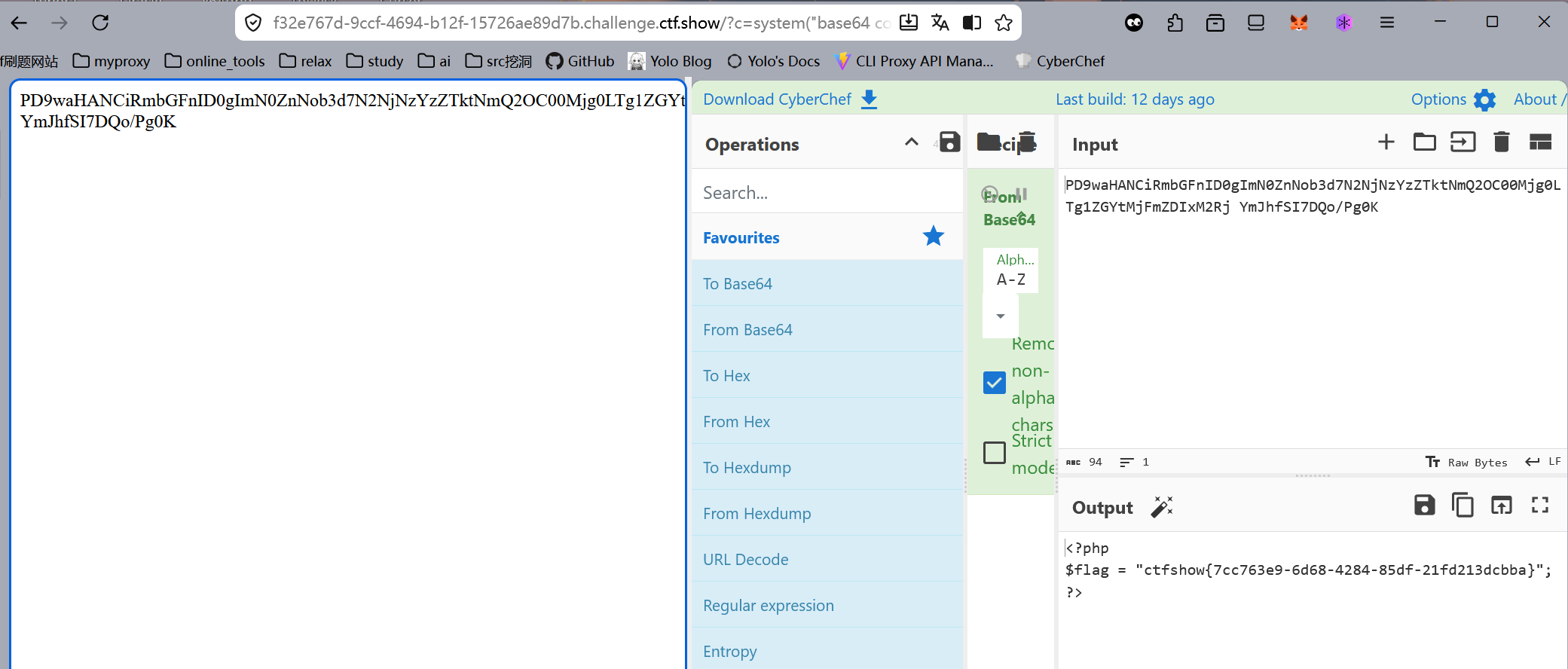This screenshot has width=1568, height=669.
Task: Copy raw output to clipboard
Action: [1463, 505]
